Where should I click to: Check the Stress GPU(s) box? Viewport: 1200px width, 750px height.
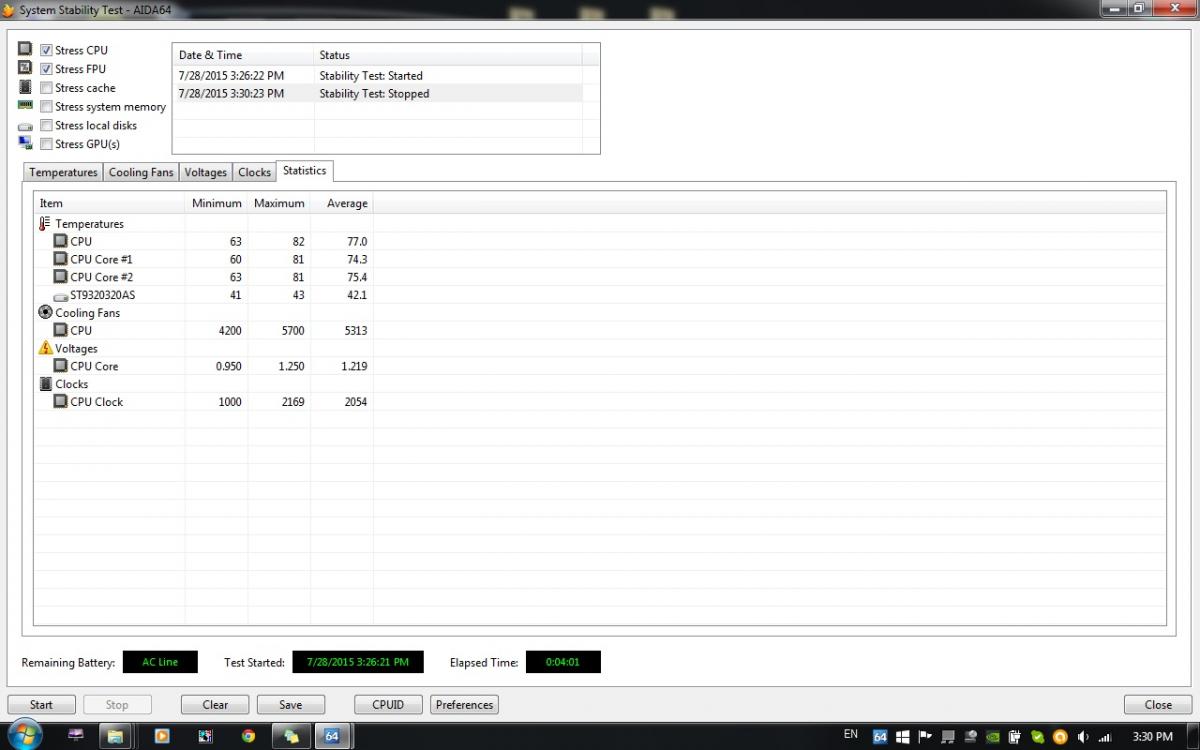(x=46, y=144)
